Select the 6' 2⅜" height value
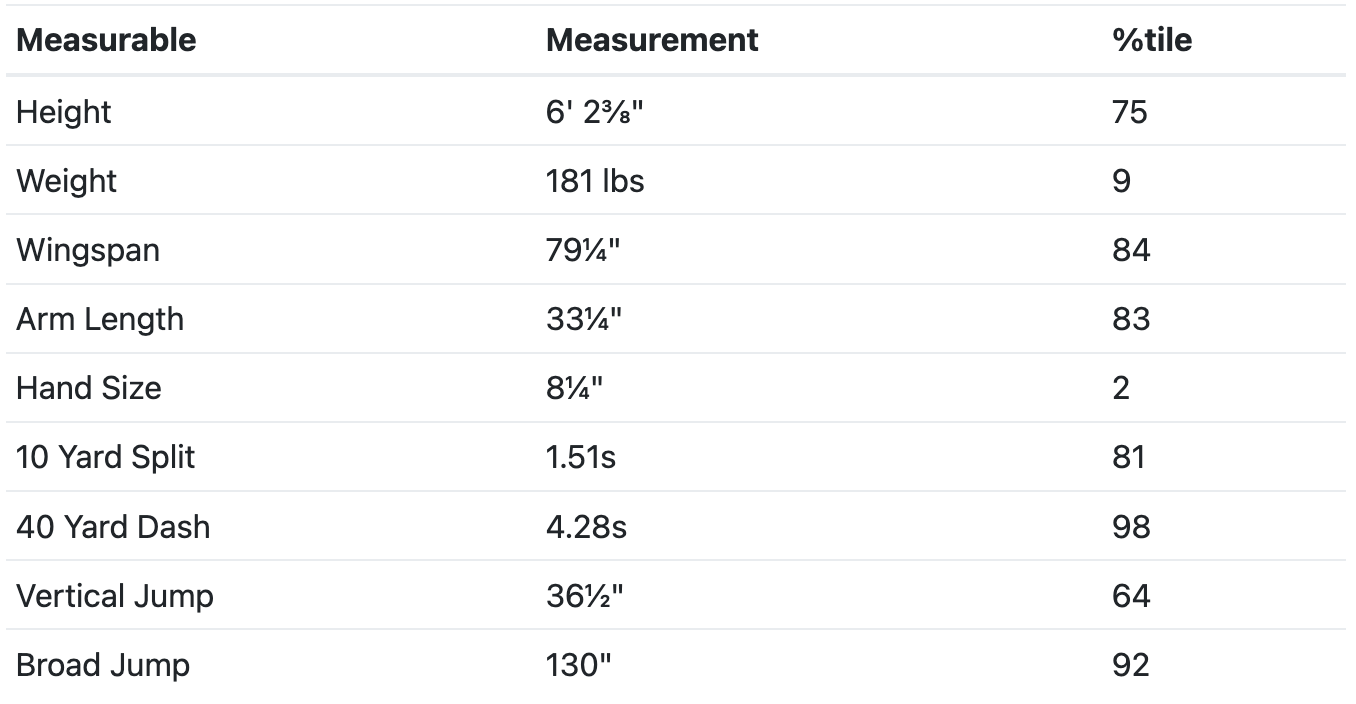 coord(595,111)
